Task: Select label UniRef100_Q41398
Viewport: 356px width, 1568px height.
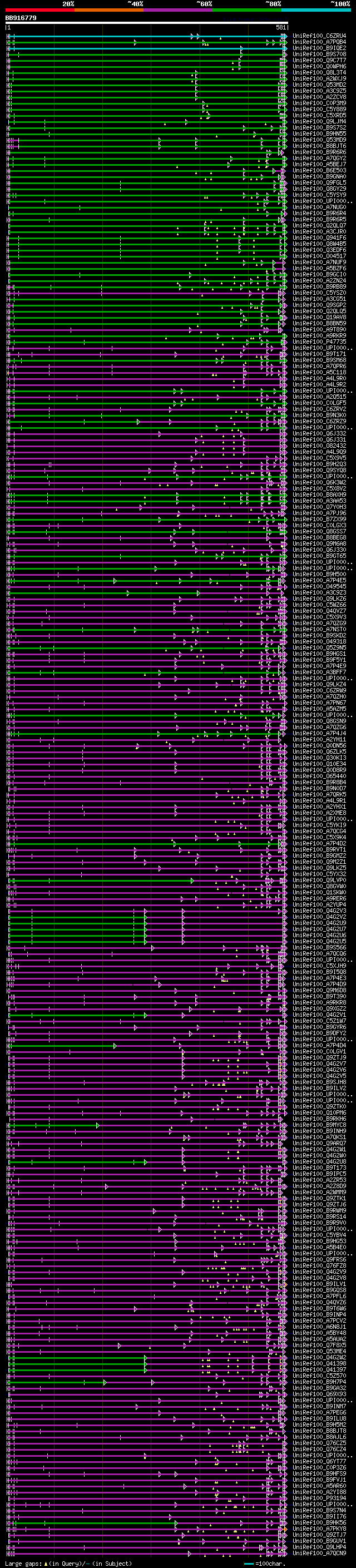Action: click(319, 1363)
